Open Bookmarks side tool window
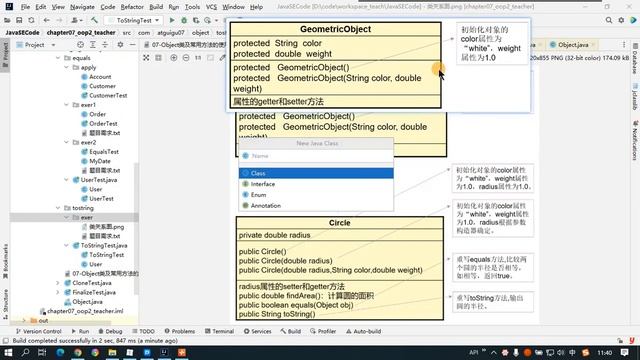The height and width of the screenshot is (360, 640). [5, 261]
